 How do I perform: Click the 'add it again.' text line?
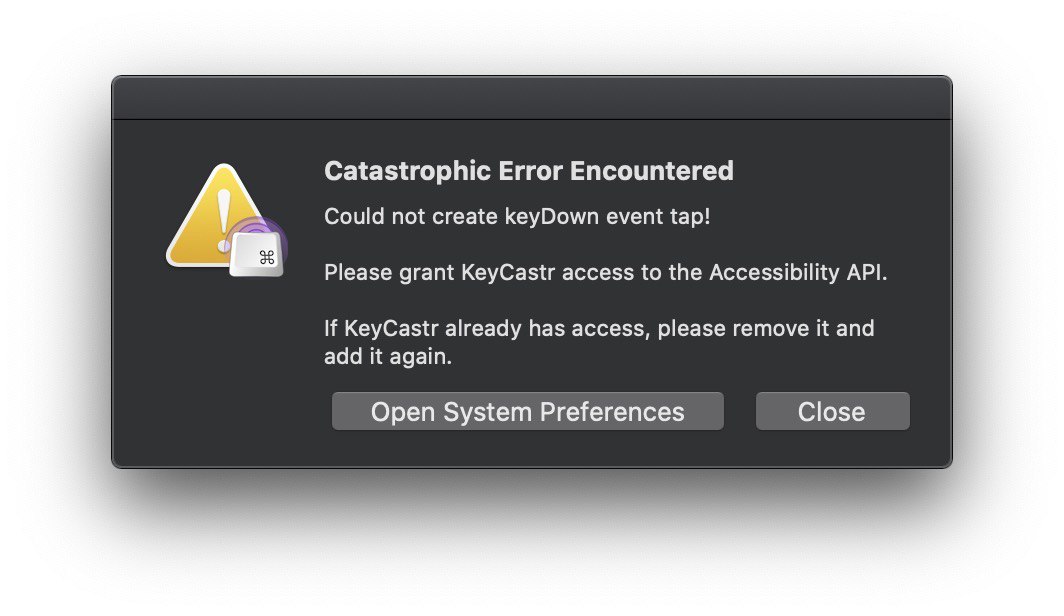coord(388,356)
